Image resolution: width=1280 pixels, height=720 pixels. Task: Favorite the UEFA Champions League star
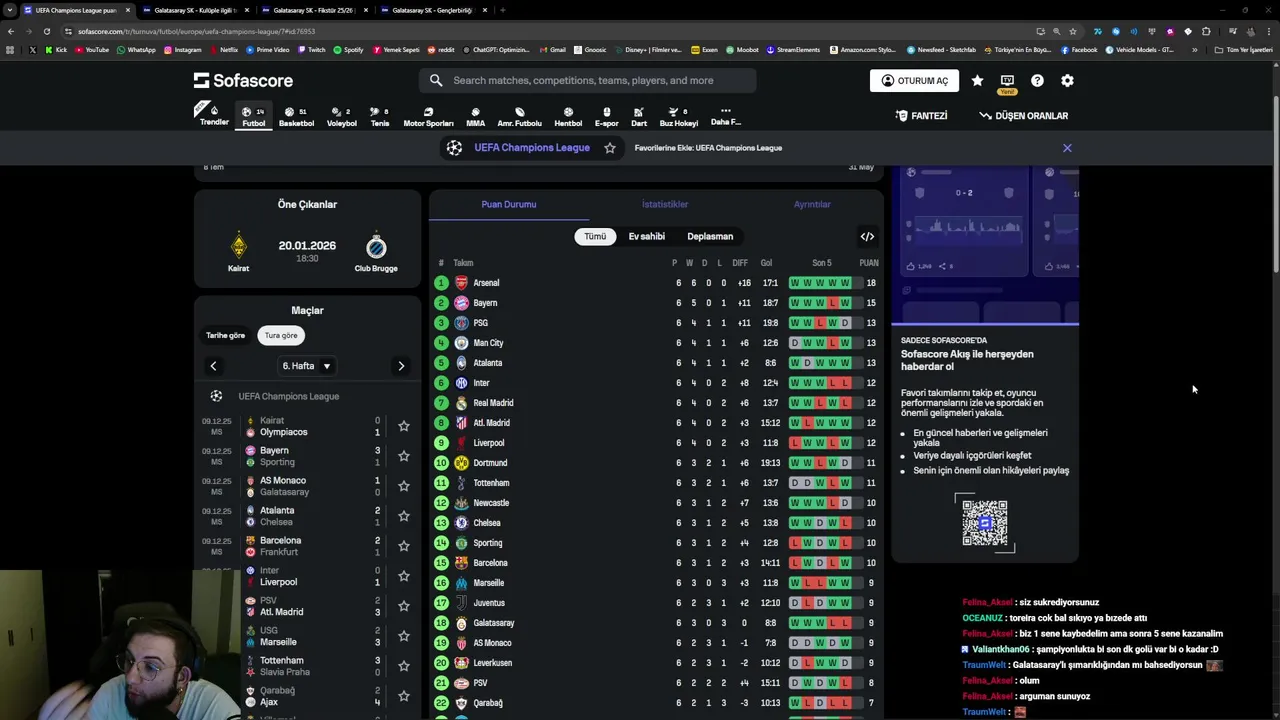coord(610,148)
